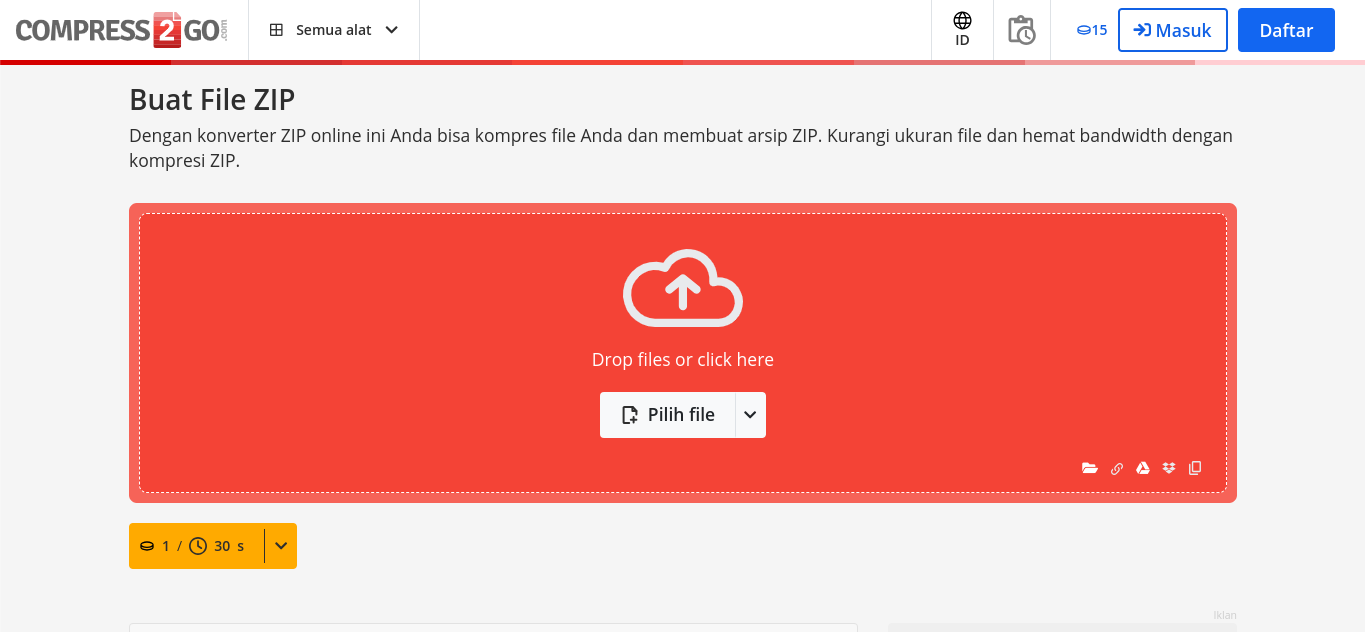This screenshot has width=1365, height=632.
Task: Open file upload from Google Drive
Action: [1143, 468]
